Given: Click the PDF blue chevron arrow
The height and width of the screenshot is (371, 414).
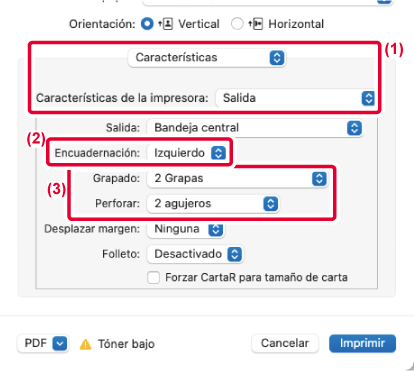Looking at the screenshot, I should [x=60, y=343].
